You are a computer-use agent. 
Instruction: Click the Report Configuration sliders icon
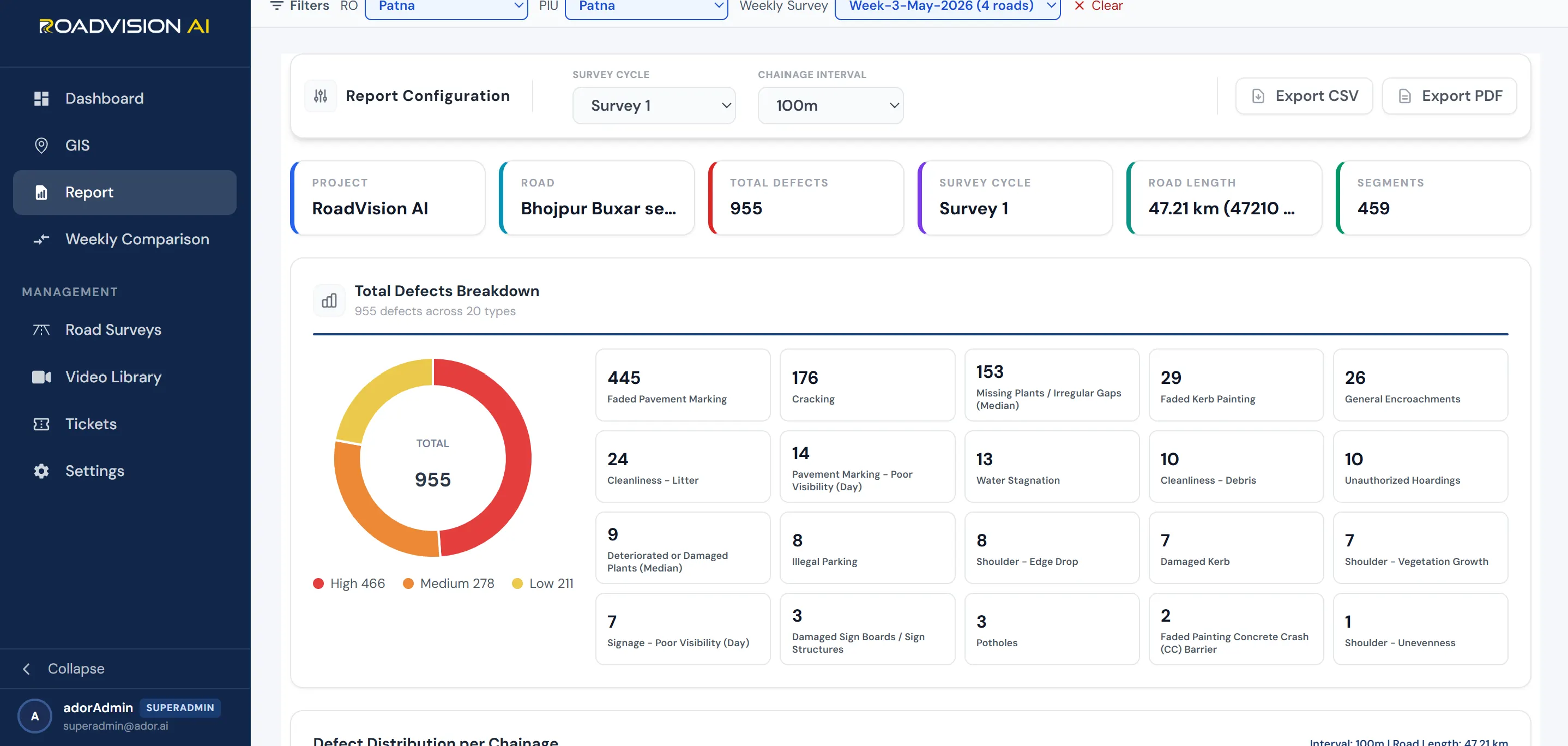[321, 95]
